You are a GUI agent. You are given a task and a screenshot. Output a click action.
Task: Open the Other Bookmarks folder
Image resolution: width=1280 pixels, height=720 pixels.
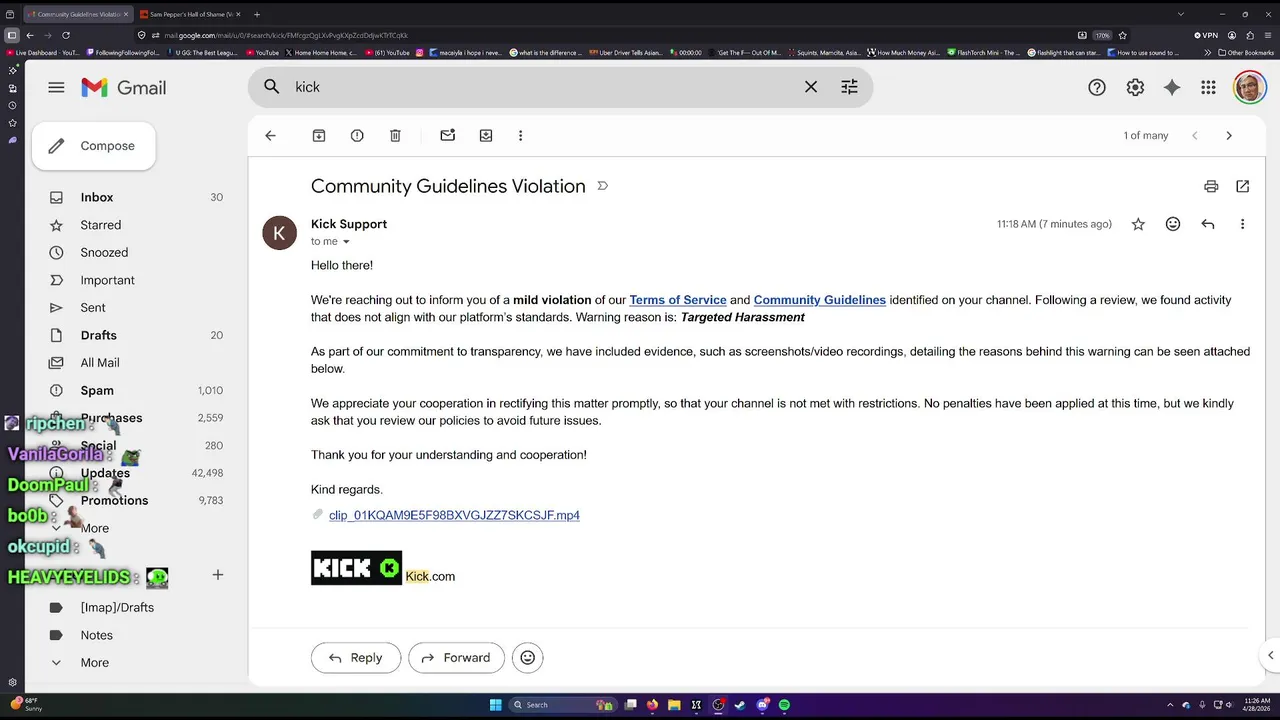[1245, 52]
